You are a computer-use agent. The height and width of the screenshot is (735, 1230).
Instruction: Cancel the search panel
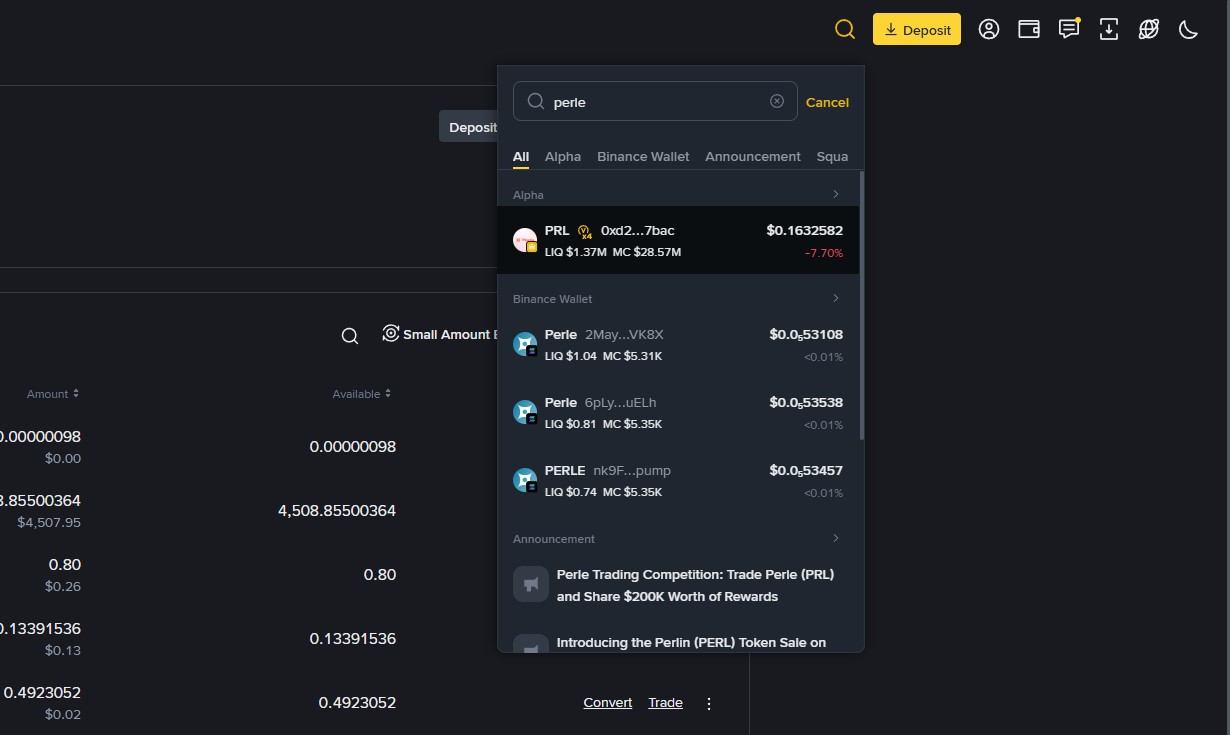[x=827, y=102]
